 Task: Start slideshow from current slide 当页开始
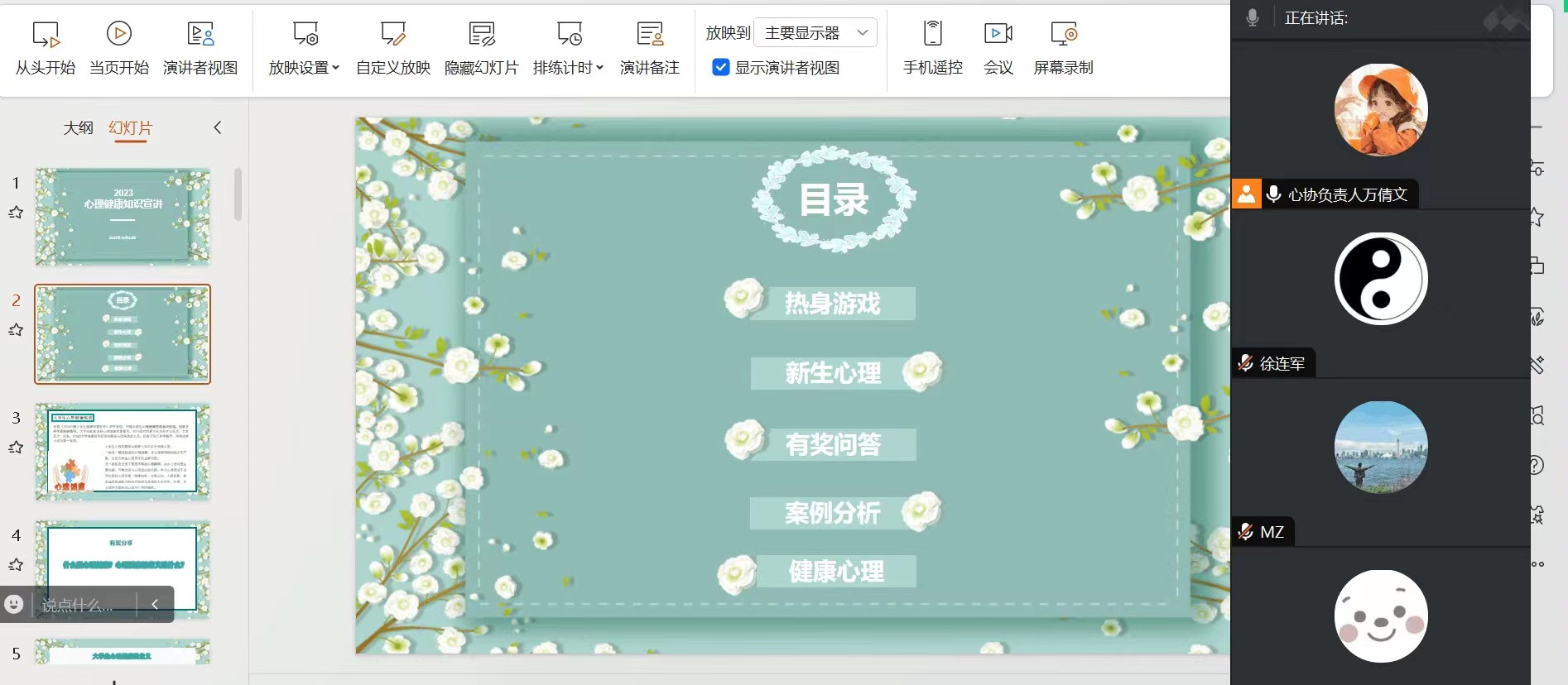pos(119,35)
